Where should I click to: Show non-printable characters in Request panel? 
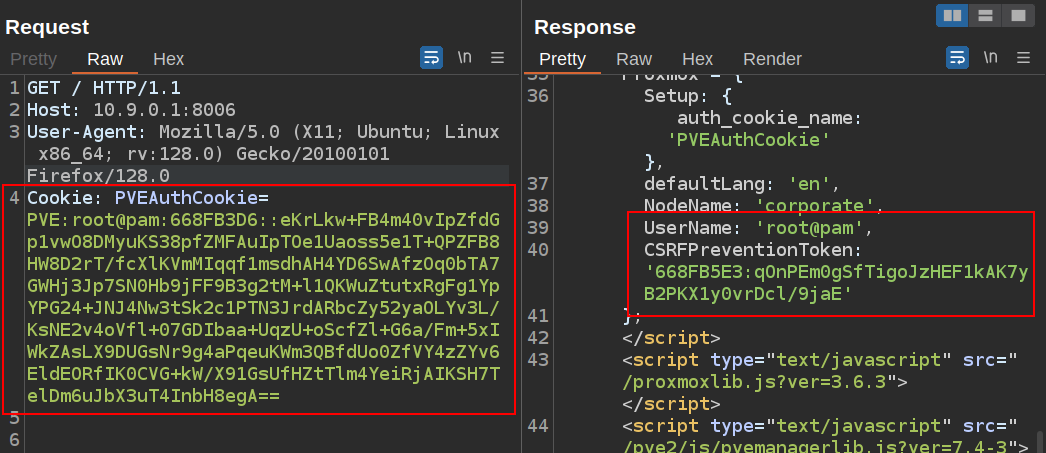click(464, 58)
